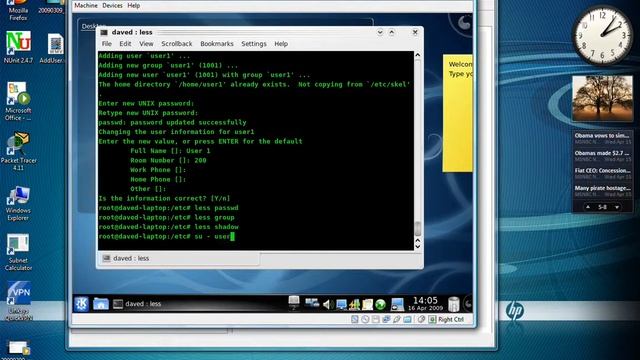Click the 'Right Ctrl' host key indicator

click(x=451, y=319)
